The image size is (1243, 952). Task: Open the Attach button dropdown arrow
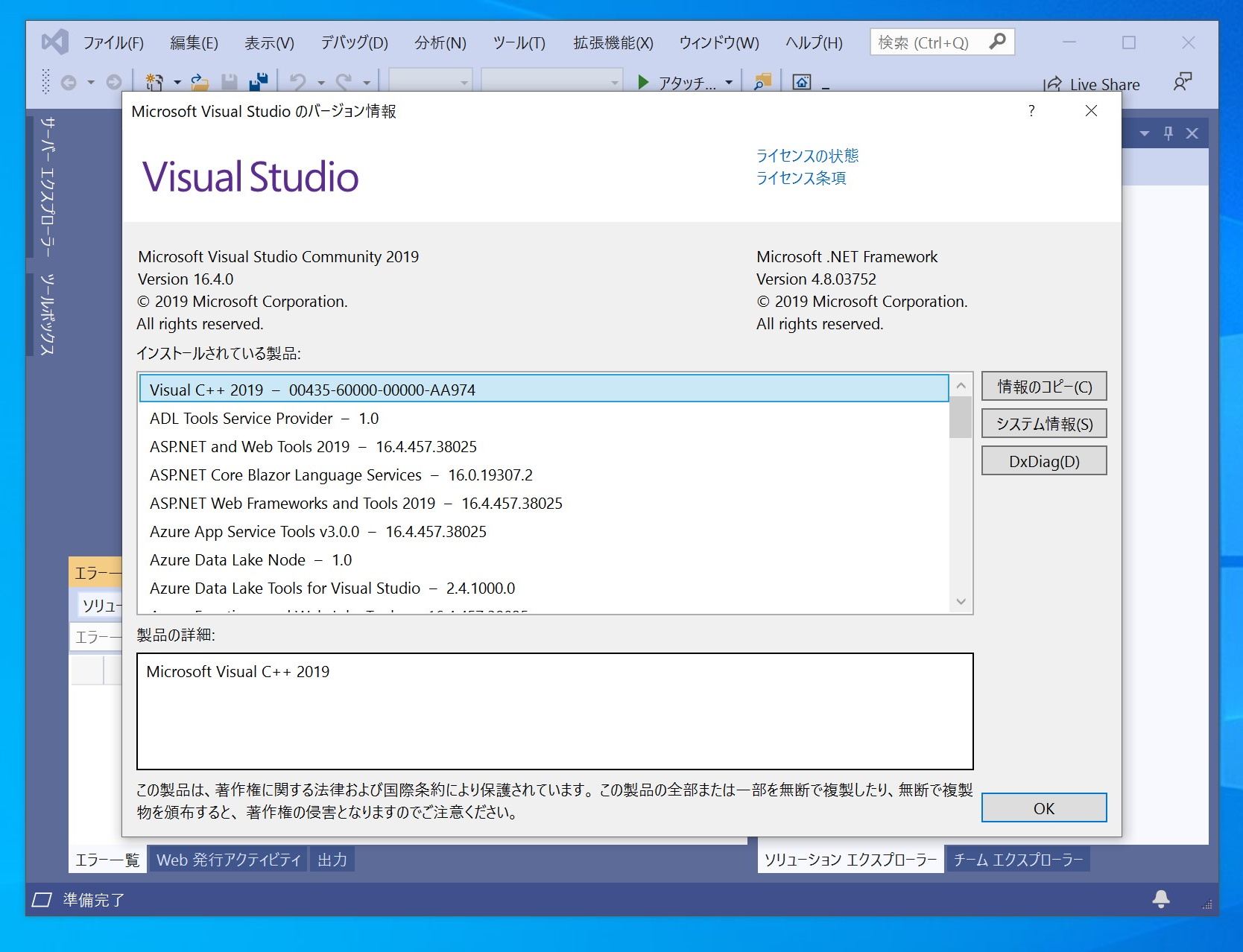click(730, 83)
